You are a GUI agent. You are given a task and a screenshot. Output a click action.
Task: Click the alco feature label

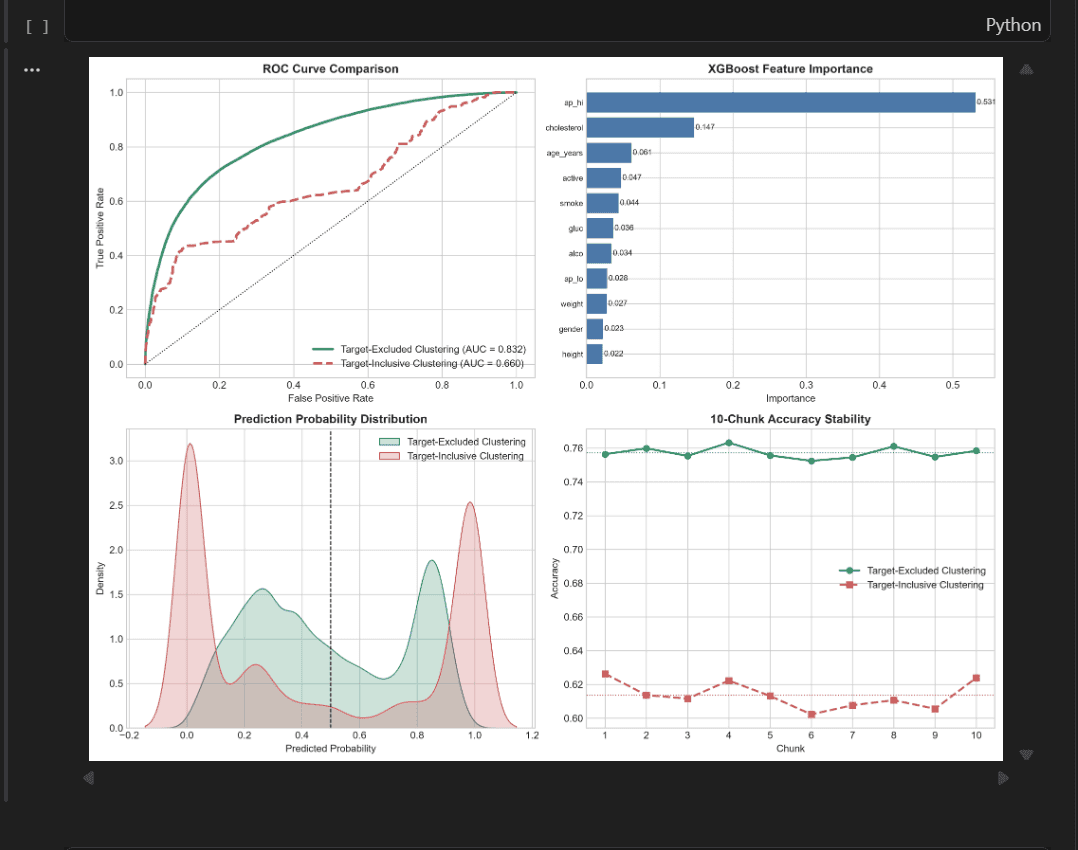[x=575, y=254]
